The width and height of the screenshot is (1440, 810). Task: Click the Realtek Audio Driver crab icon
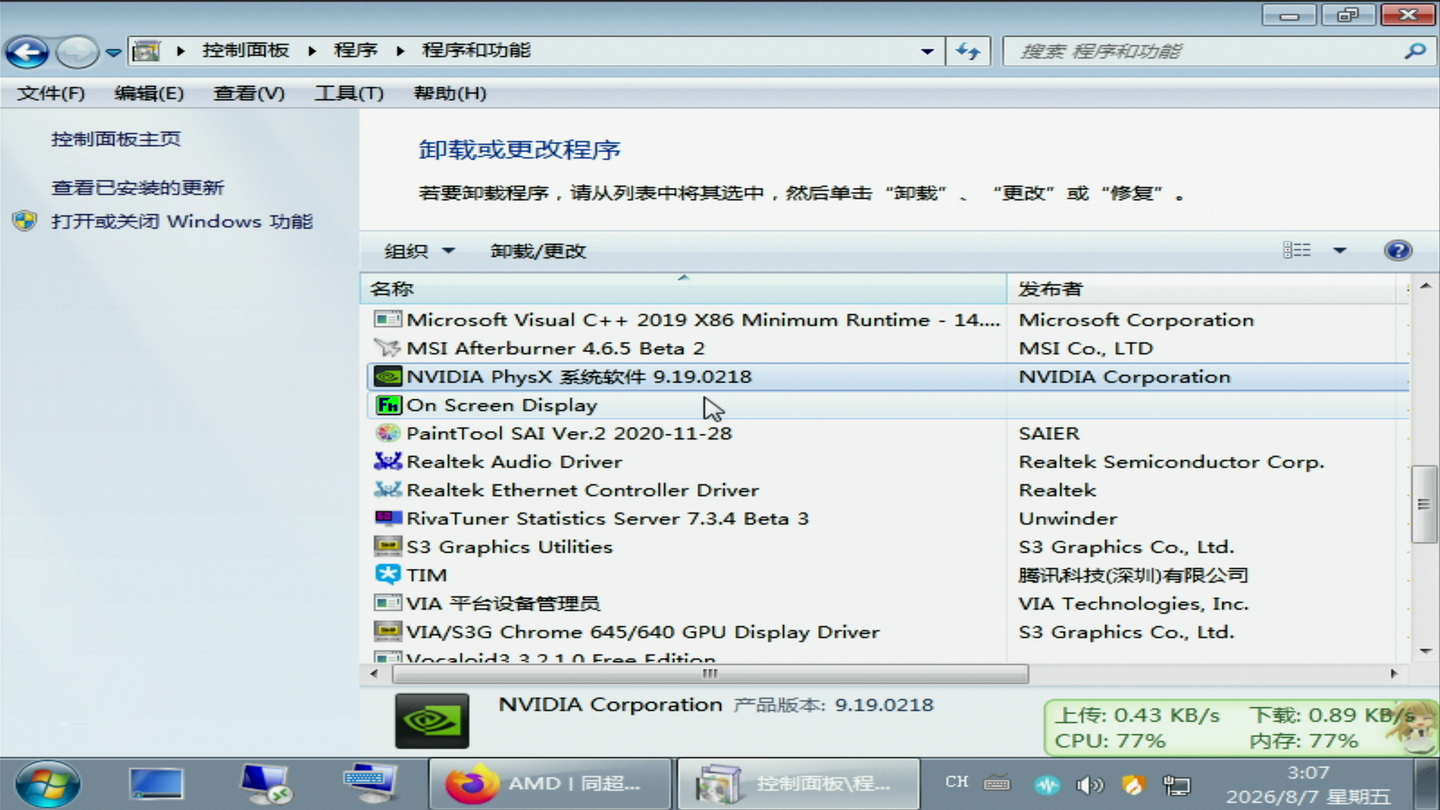coord(388,461)
